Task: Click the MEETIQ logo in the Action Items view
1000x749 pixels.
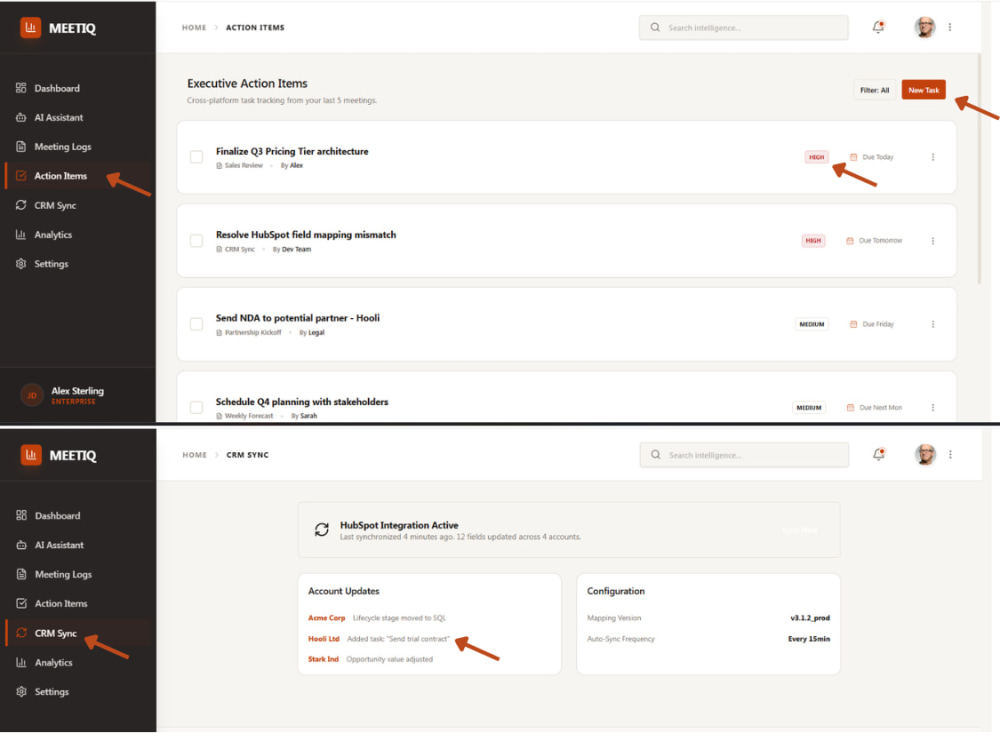Action: [58, 28]
